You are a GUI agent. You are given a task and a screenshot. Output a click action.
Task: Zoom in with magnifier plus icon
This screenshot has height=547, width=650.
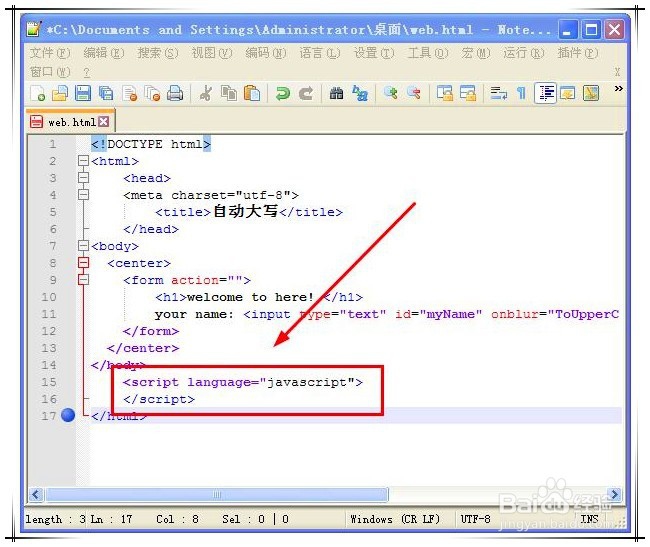pyautogui.click(x=390, y=93)
